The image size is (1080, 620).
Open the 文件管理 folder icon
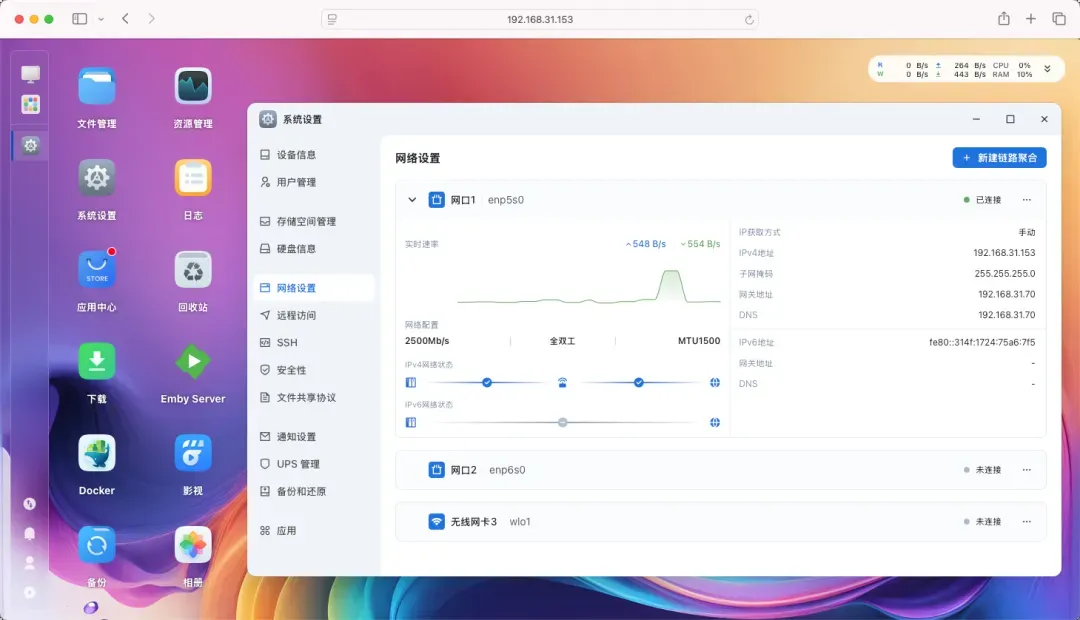tap(97, 86)
